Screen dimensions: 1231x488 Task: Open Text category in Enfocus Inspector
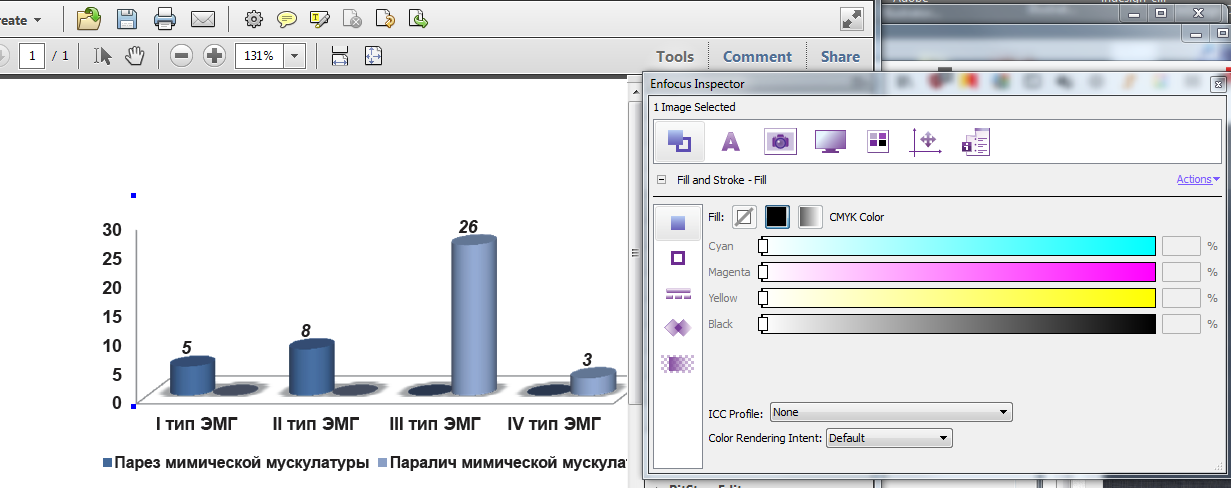tap(730, 142)
